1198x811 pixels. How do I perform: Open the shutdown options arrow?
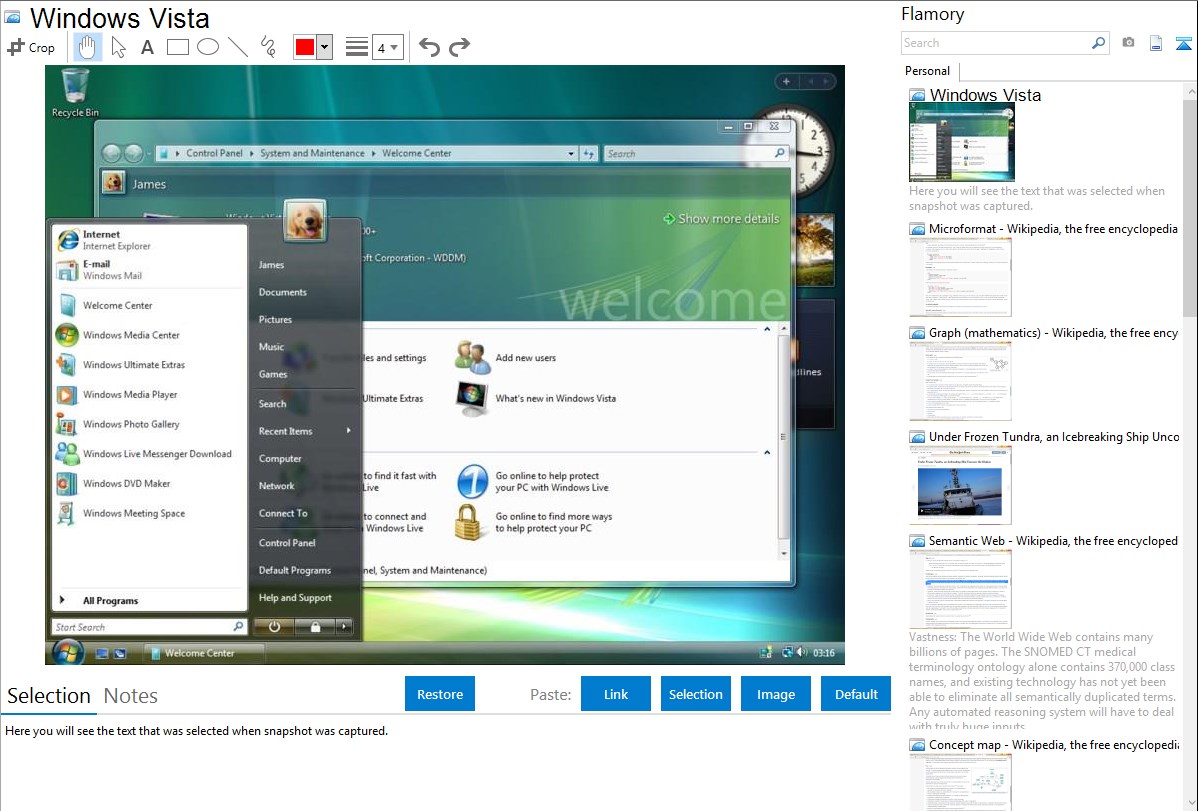pyautogui.click(x=344, y=627)
